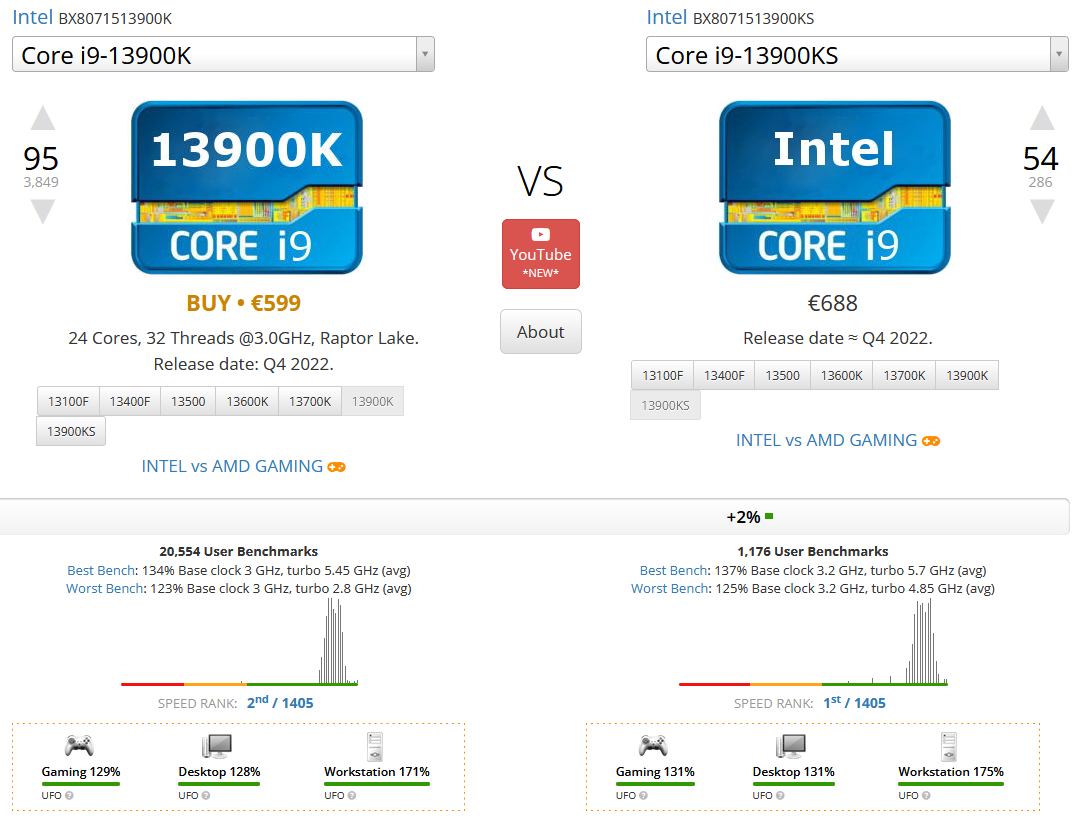
Task: Select 13900K tab under the 13900KS
Action: click(x=967, y=375)
